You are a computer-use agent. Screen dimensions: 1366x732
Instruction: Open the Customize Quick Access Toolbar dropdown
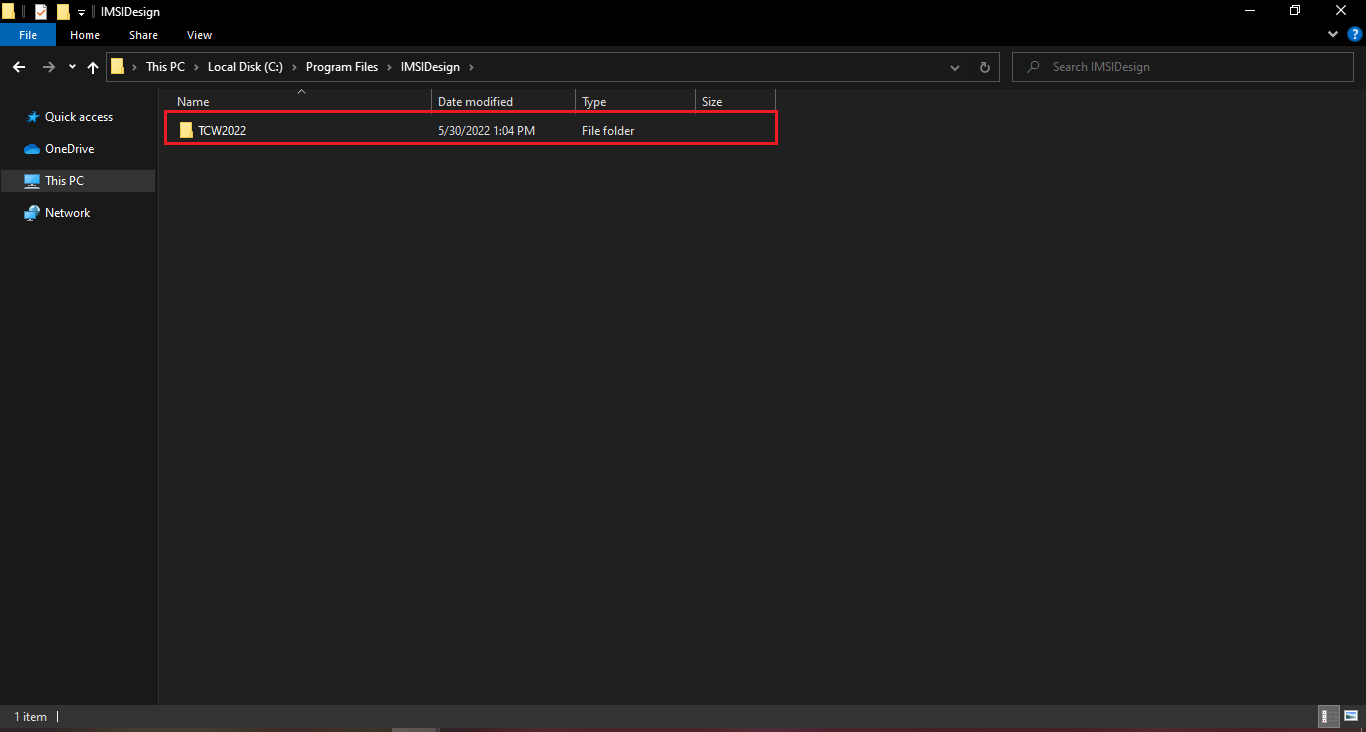[x=81, y=13]
